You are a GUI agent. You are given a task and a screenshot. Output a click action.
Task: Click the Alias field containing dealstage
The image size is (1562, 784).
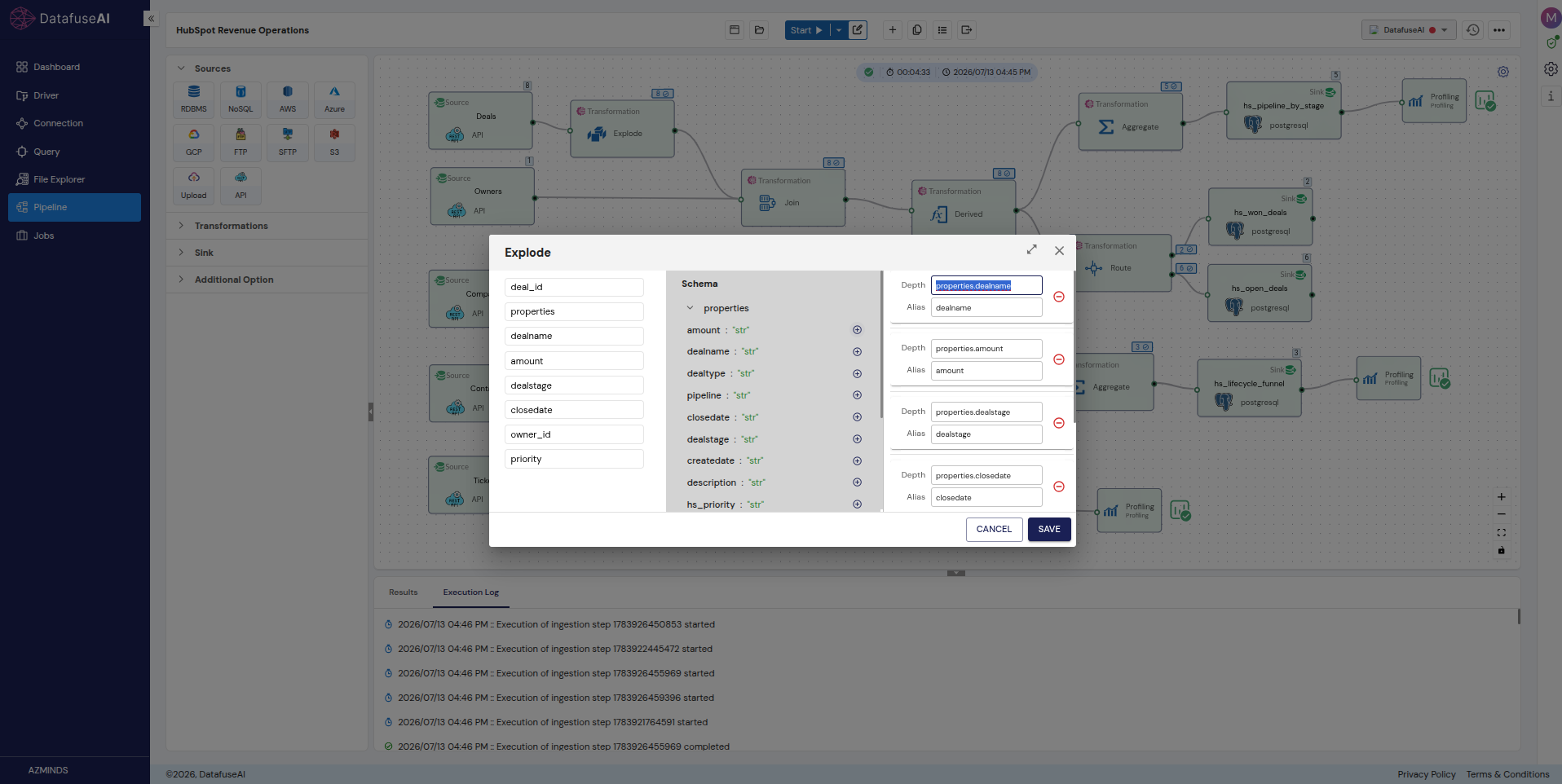tap(986, 434)
